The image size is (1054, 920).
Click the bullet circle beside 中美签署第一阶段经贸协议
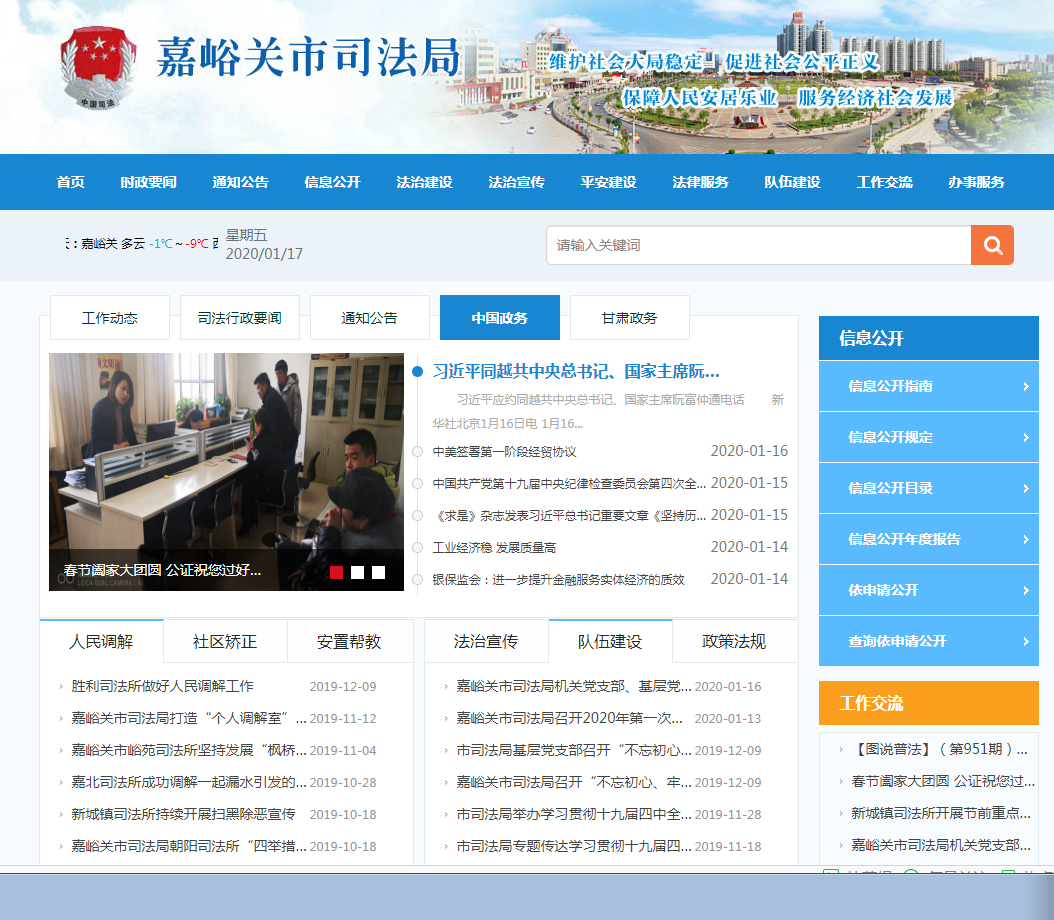tap(418, 451)
